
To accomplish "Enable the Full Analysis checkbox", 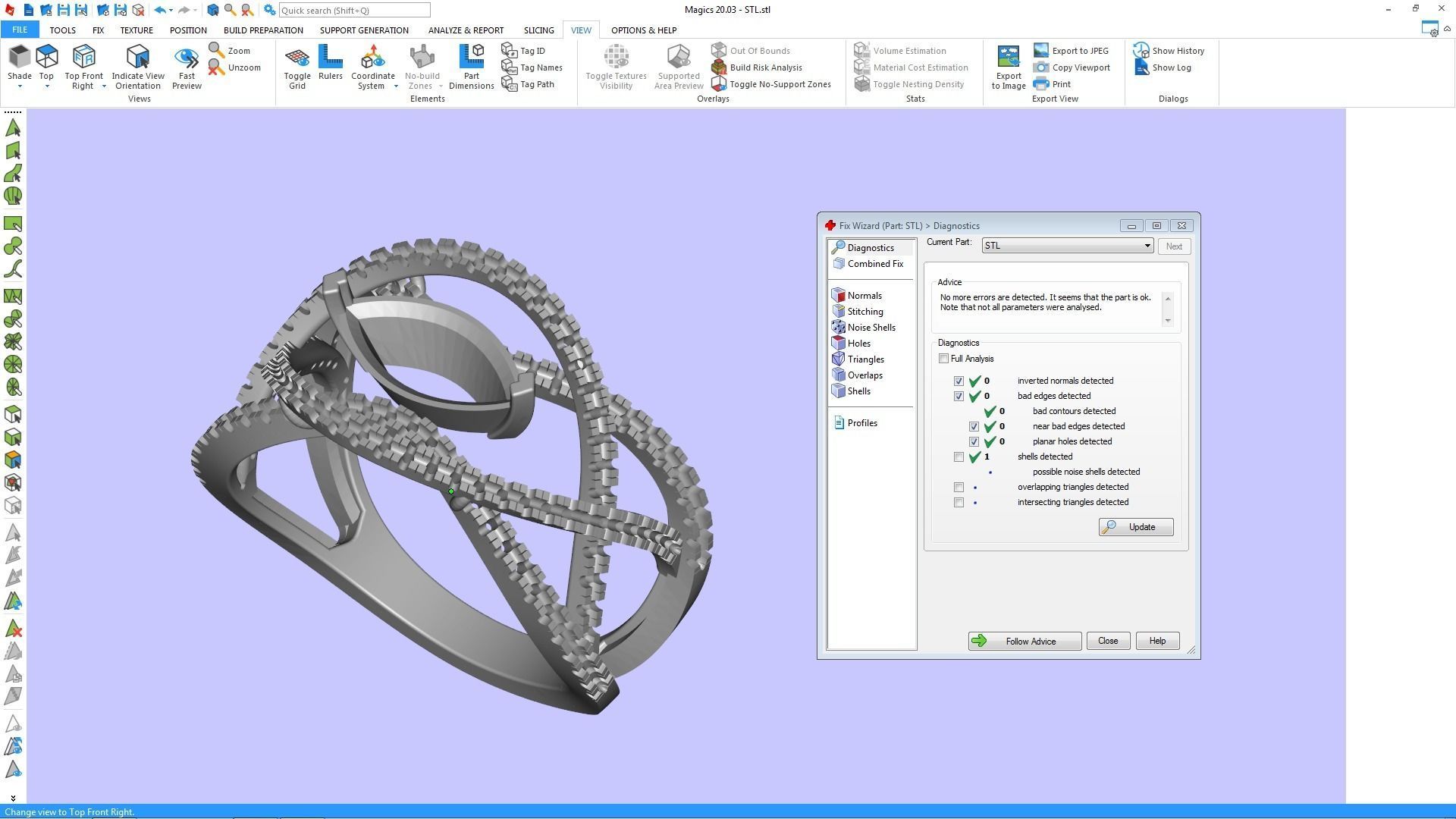I will [943, 359].
